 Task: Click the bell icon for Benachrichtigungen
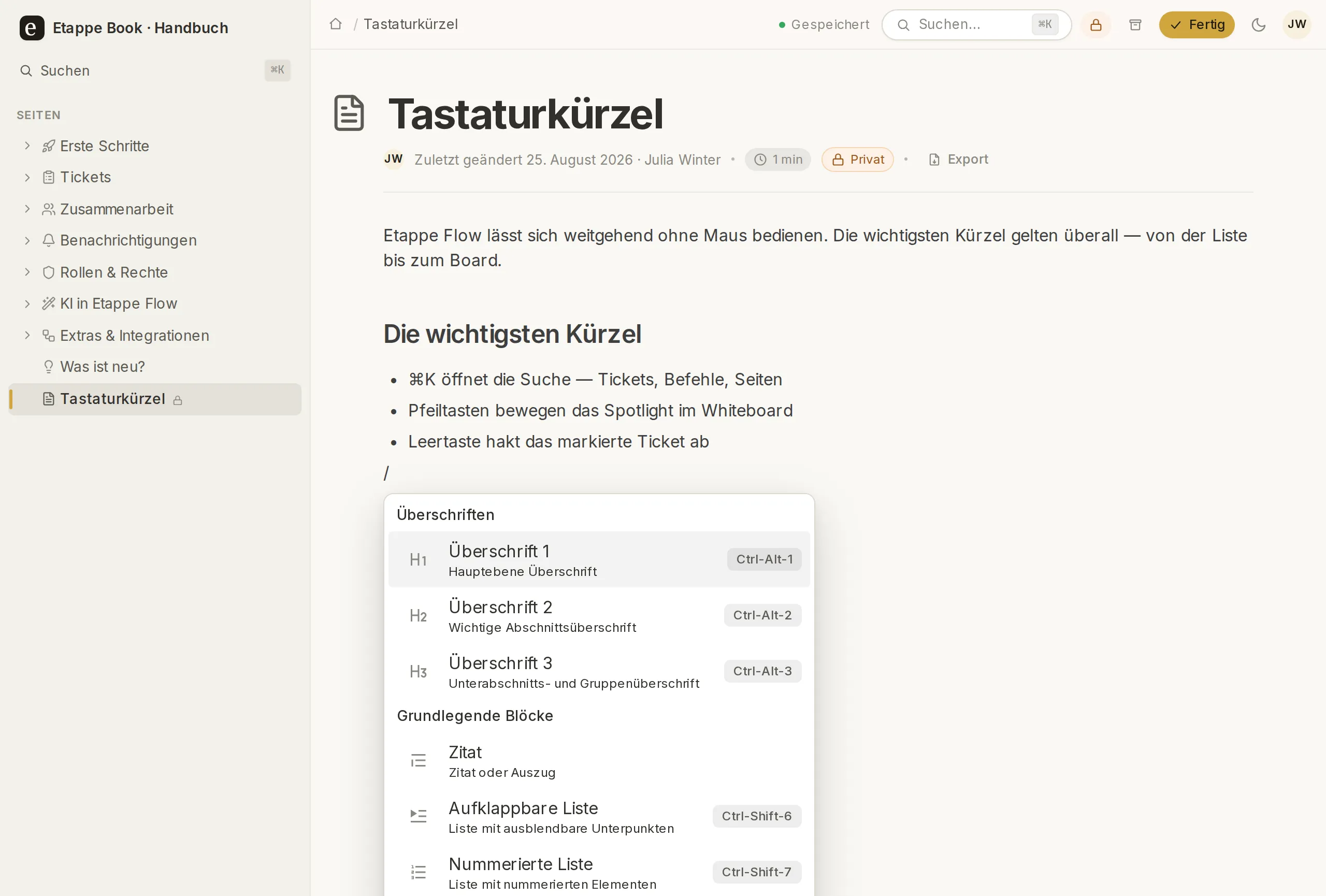point(49,241)
